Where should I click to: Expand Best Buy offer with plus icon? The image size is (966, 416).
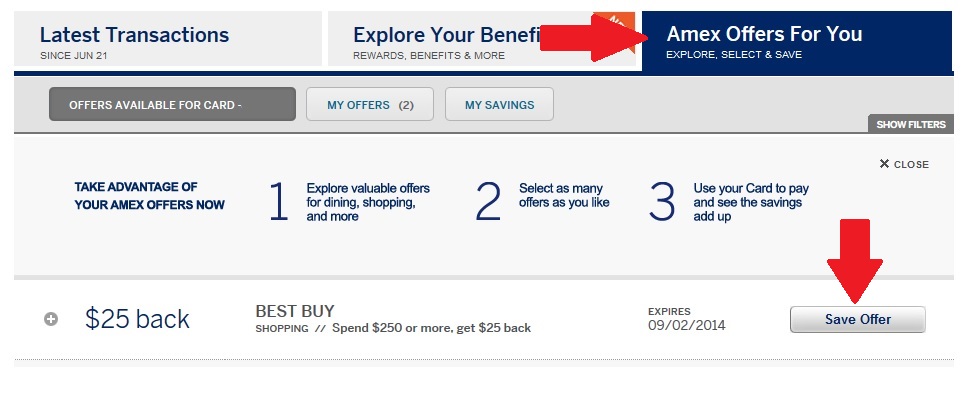(x=51, y=319)
